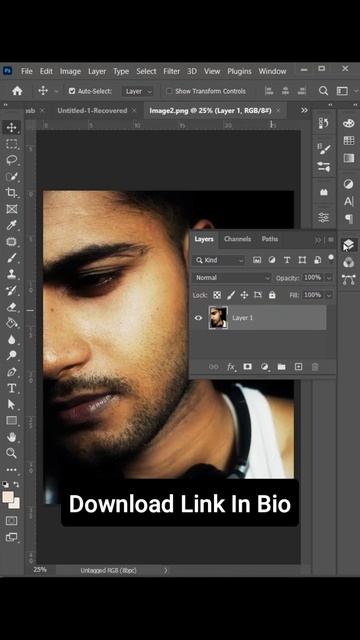
Task: Hide Layer 1 using eye icon
Action: [x=198, y=318]
